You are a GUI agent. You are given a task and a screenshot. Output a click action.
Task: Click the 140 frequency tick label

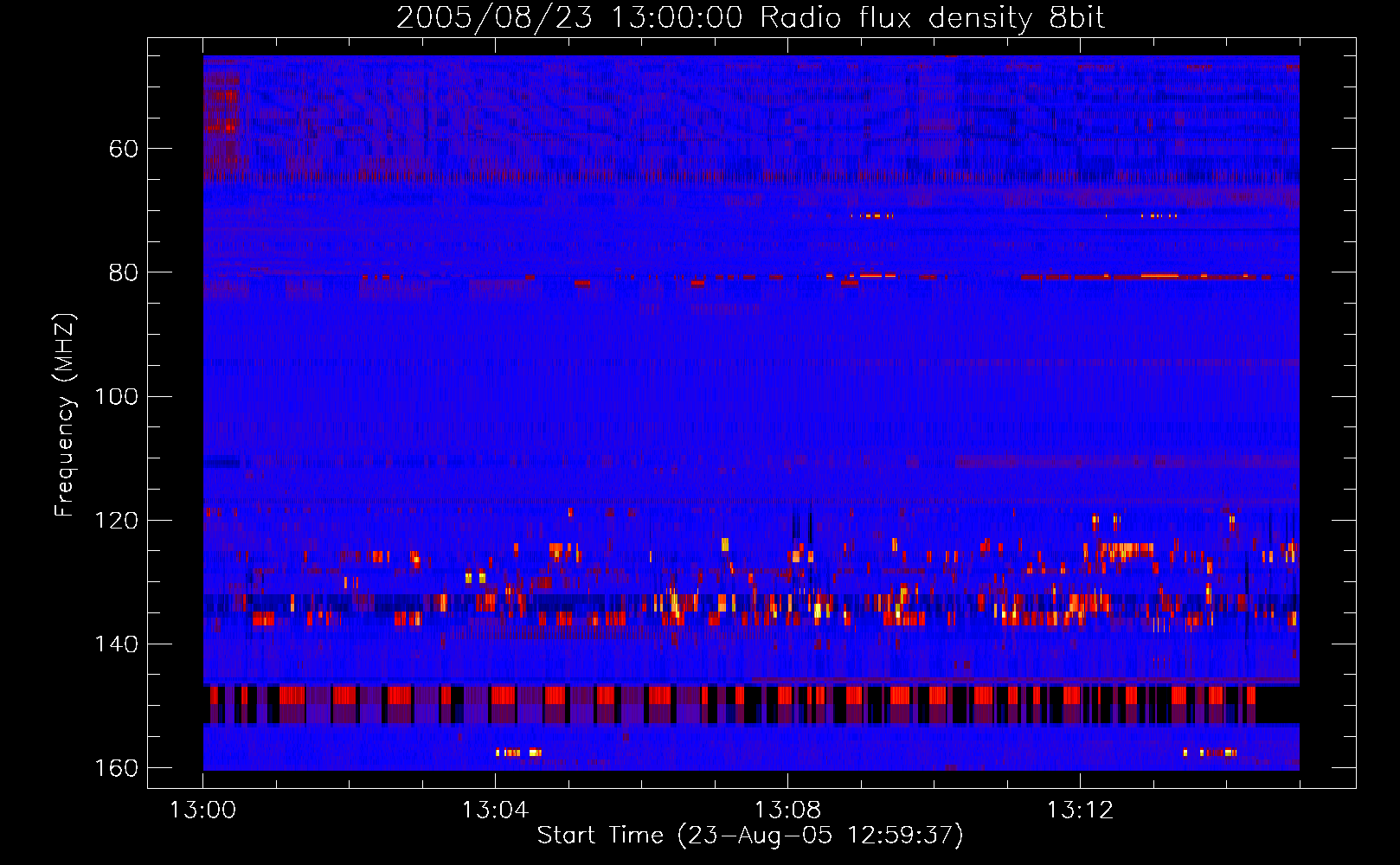(x=117, y=644)
